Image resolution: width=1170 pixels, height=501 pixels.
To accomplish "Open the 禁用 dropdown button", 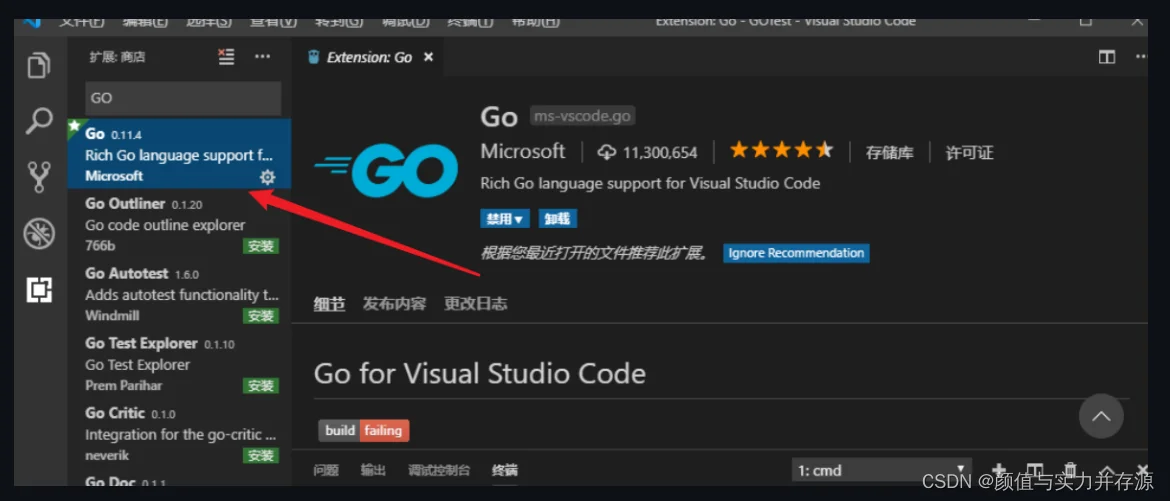I will tap(505, 219).
